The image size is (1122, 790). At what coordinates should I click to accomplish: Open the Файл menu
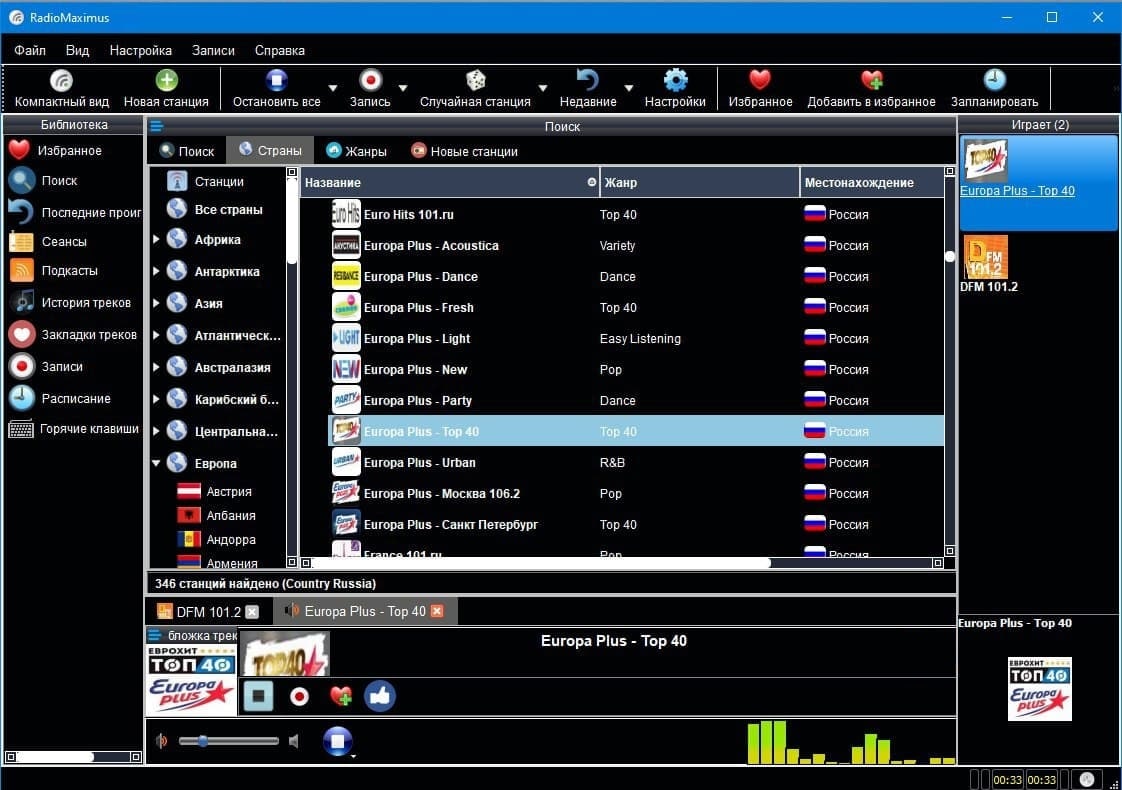pyautogui.click(x=30, y=50)
